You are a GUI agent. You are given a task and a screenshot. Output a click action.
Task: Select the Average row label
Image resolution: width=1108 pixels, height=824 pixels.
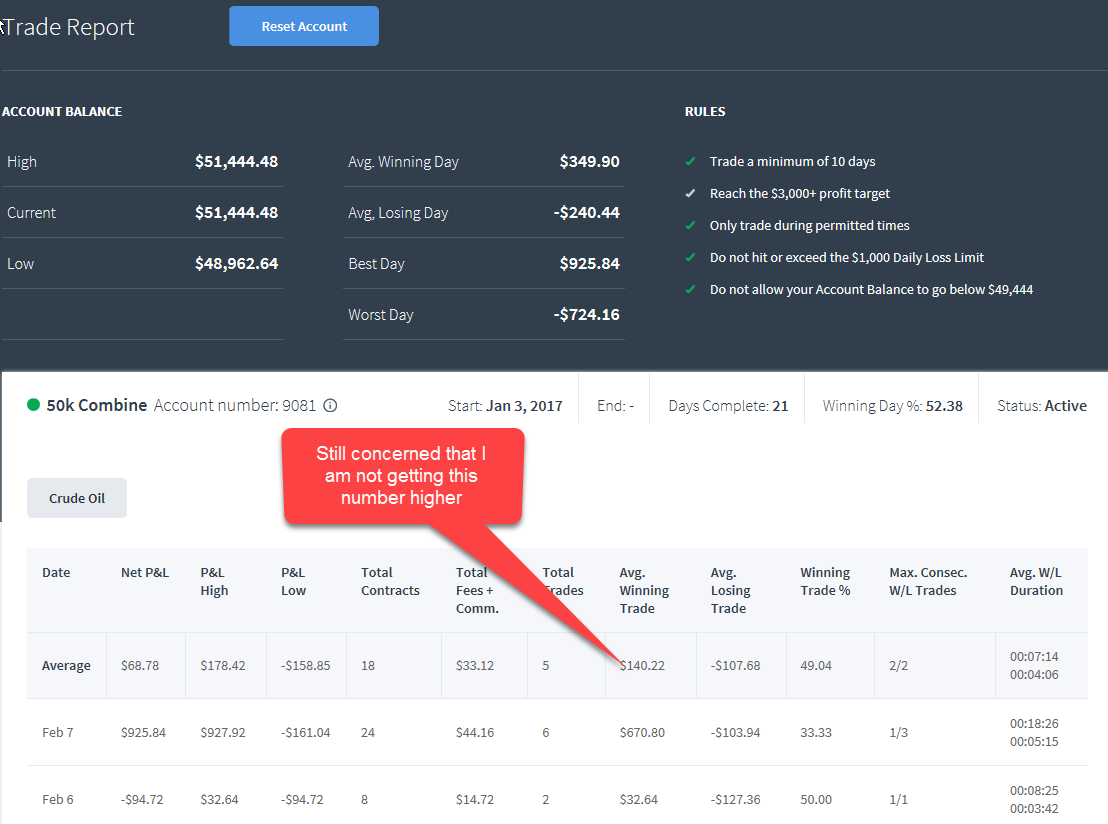point(66,666)
